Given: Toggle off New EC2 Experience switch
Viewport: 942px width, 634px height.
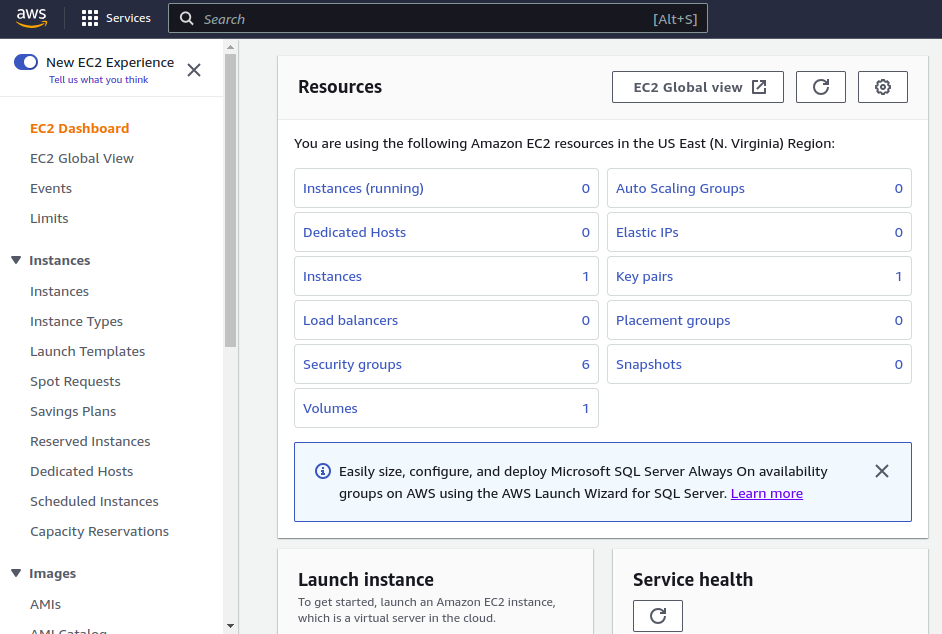Looking at the screenshot, I should (26, 62).
